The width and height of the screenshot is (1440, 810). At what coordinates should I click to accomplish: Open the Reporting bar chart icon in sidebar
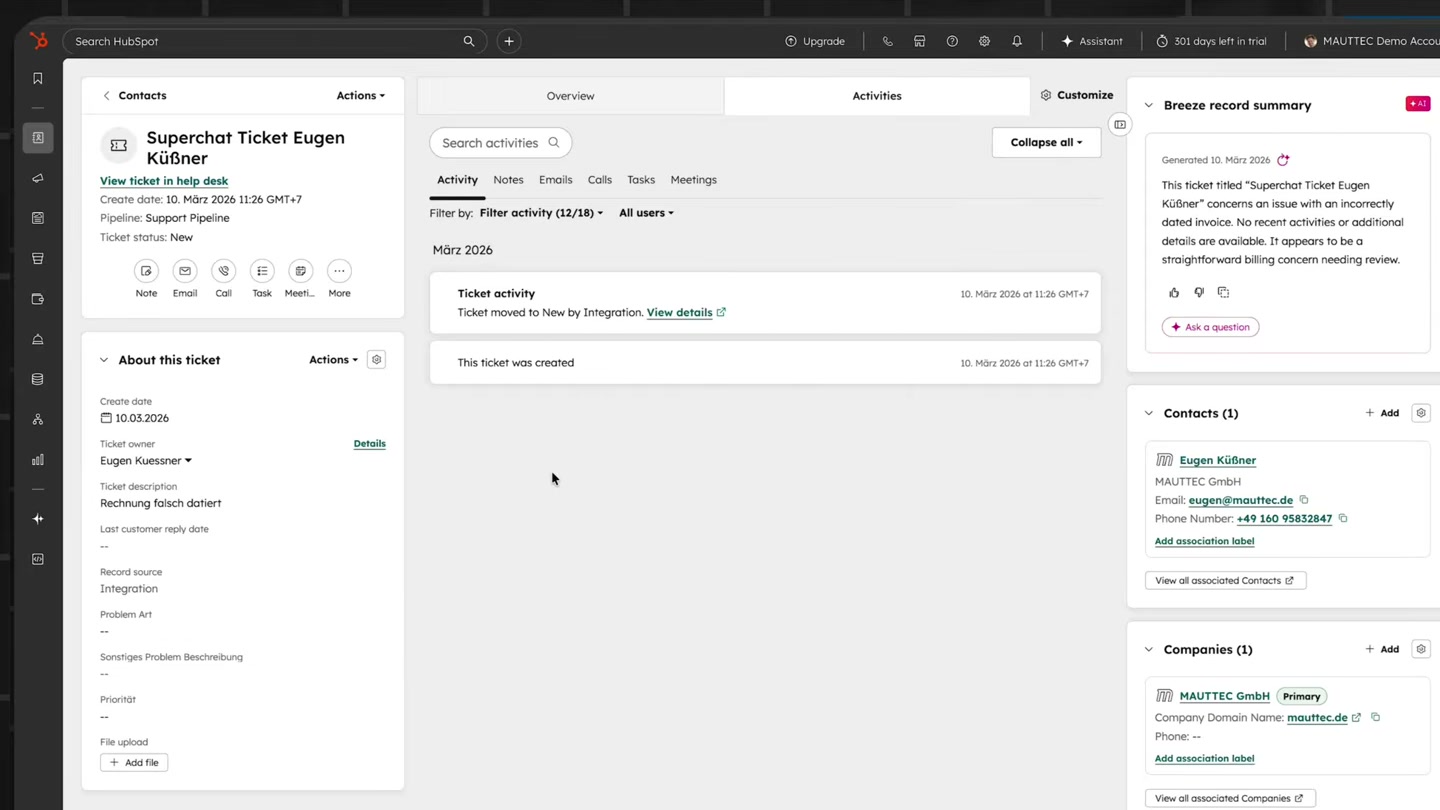38,459
